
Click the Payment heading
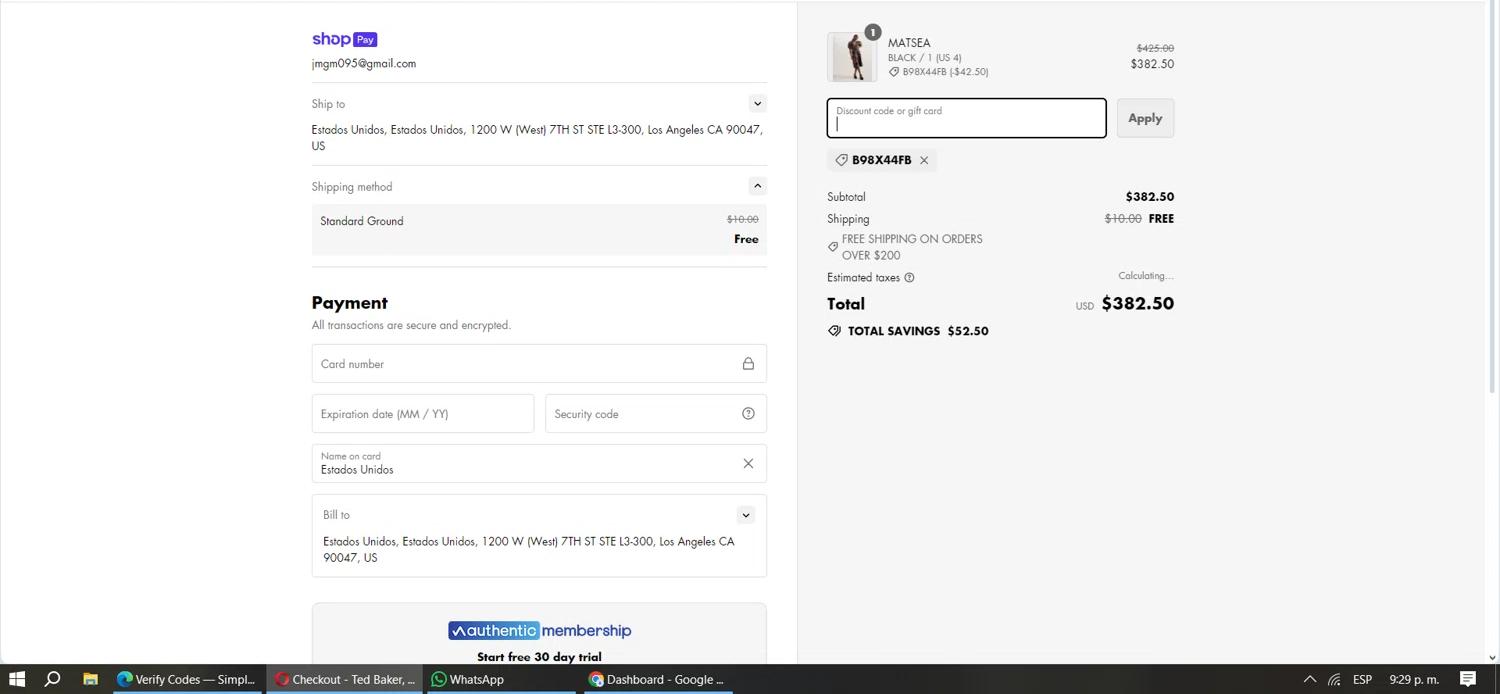coord(349,303)
